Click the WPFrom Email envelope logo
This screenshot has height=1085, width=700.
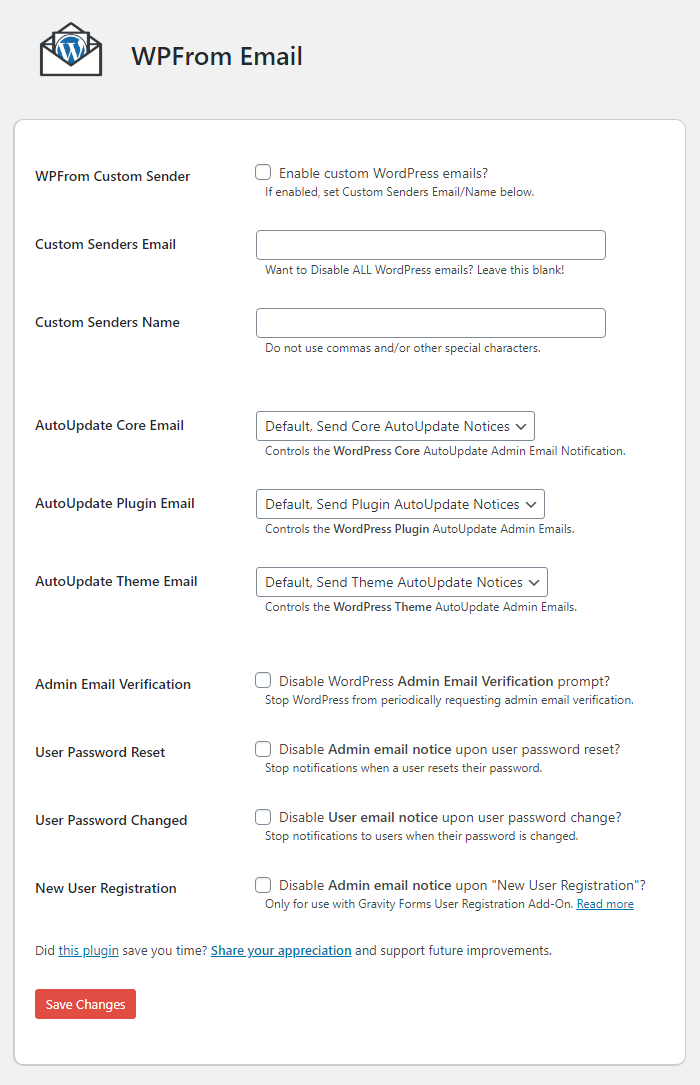coord(71,50)
